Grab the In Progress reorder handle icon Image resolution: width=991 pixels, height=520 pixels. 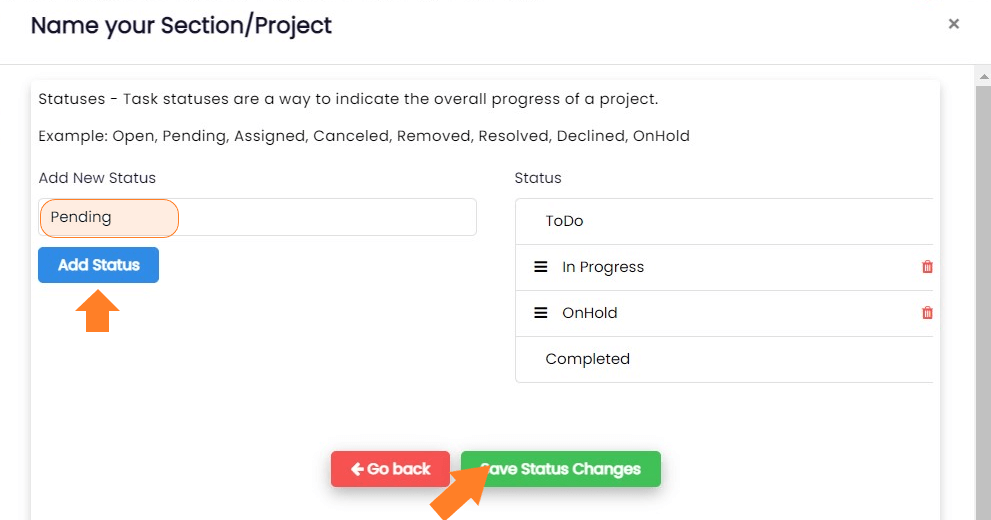541,267
